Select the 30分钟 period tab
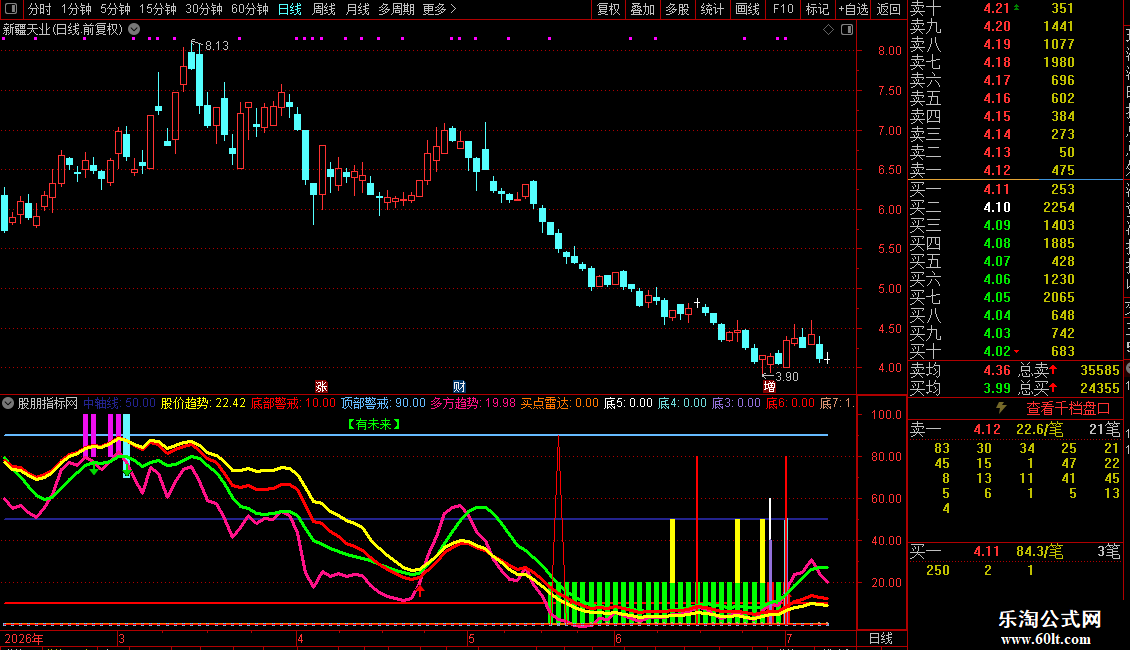The width and height of the screenshot is (1130, 650). (x=204, y=9)
